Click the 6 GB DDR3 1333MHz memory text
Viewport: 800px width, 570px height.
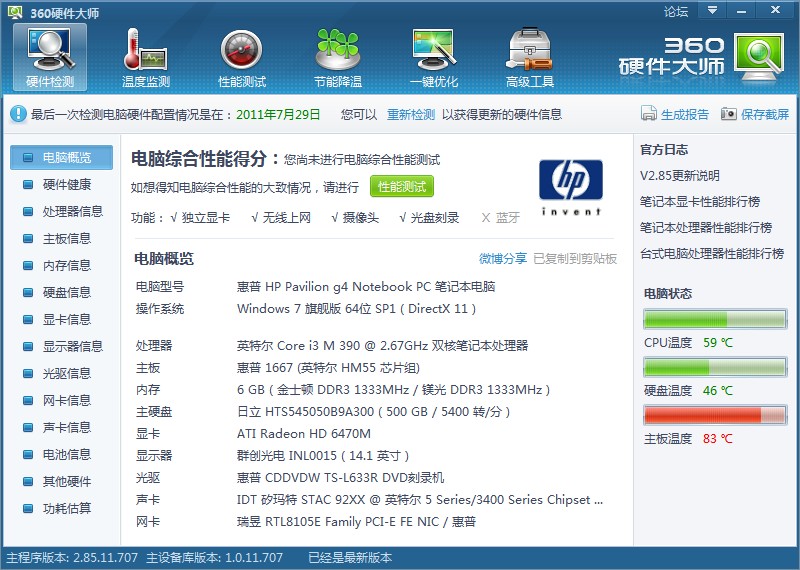point(393,390)
